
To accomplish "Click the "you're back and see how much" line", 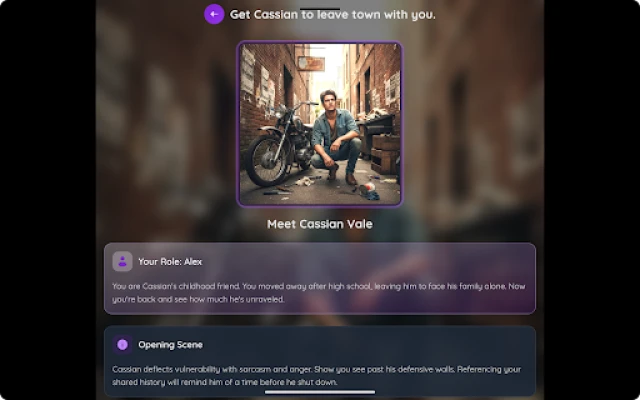I will tap(198, 299).
